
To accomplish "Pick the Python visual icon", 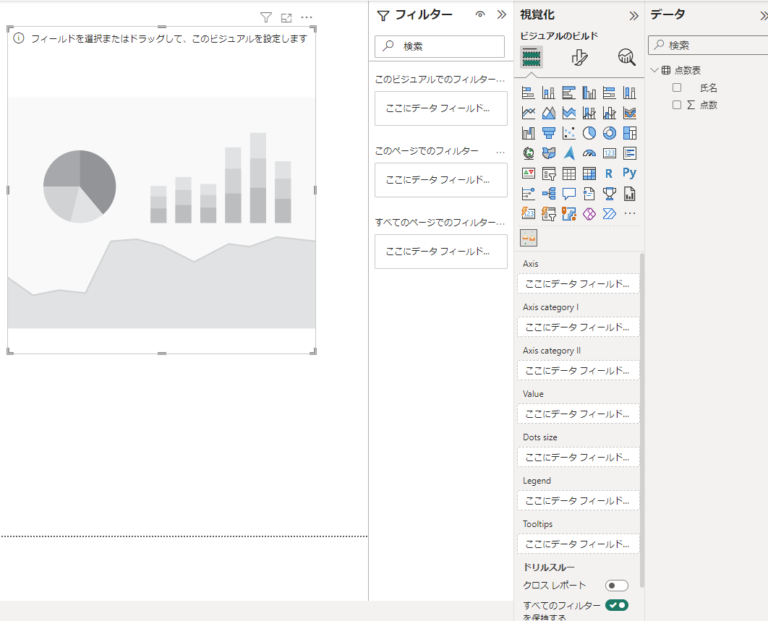I will tap(629, 173).
